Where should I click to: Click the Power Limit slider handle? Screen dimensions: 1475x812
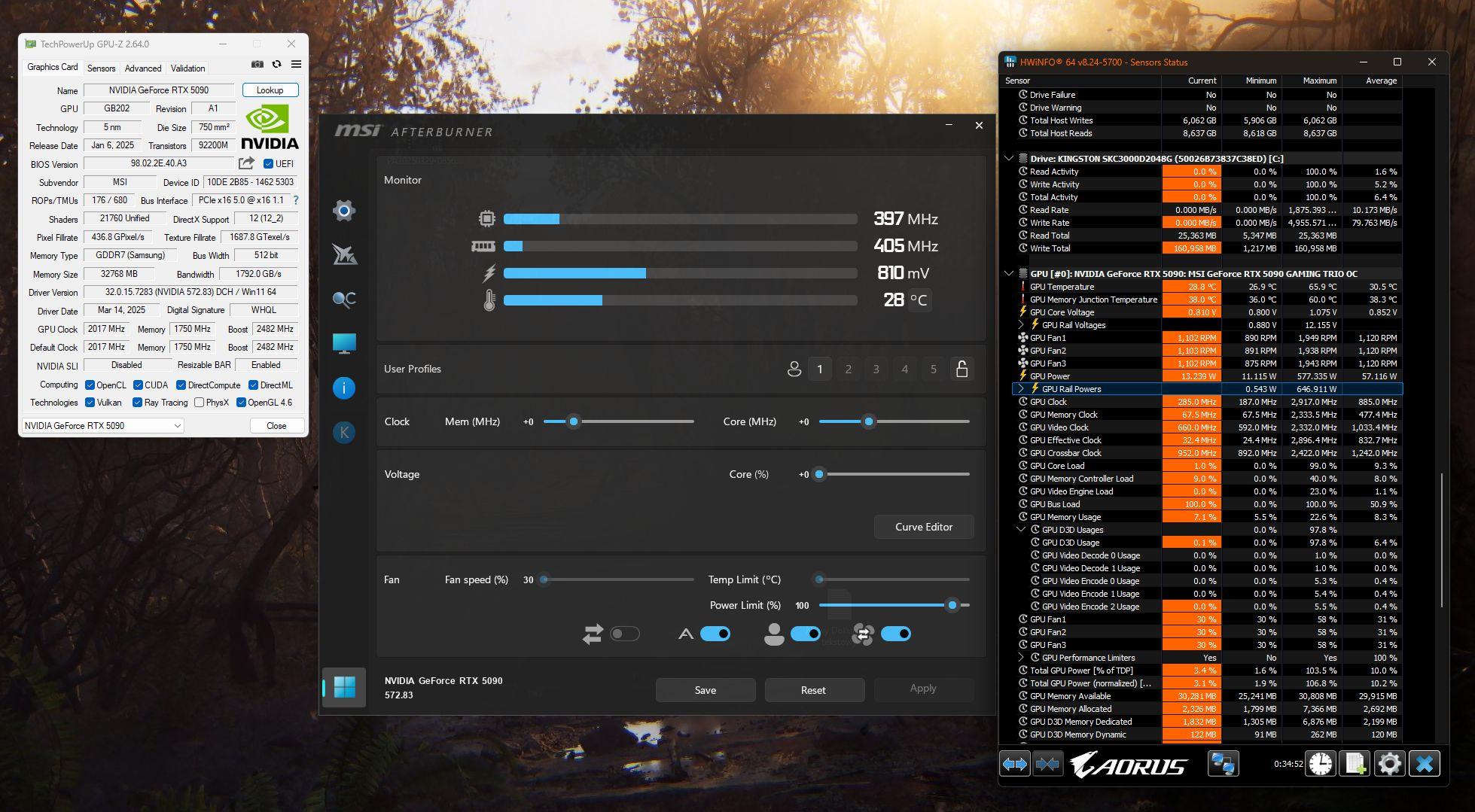[x=952, y=605]
